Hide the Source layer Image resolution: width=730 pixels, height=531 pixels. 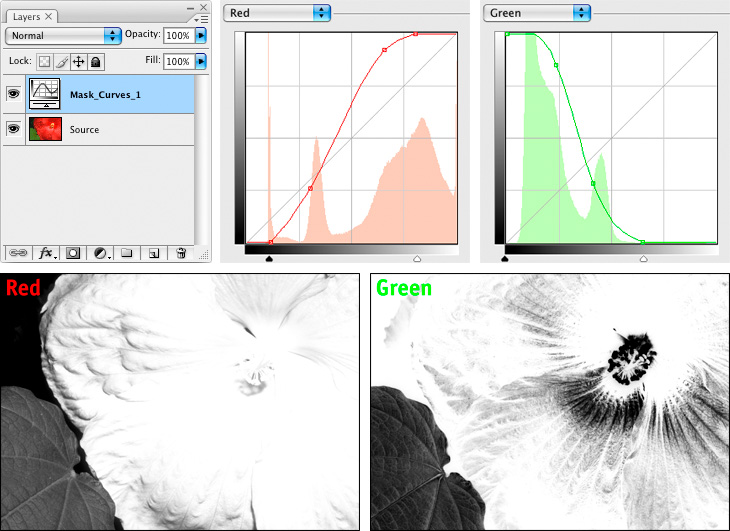click(14, 129)
